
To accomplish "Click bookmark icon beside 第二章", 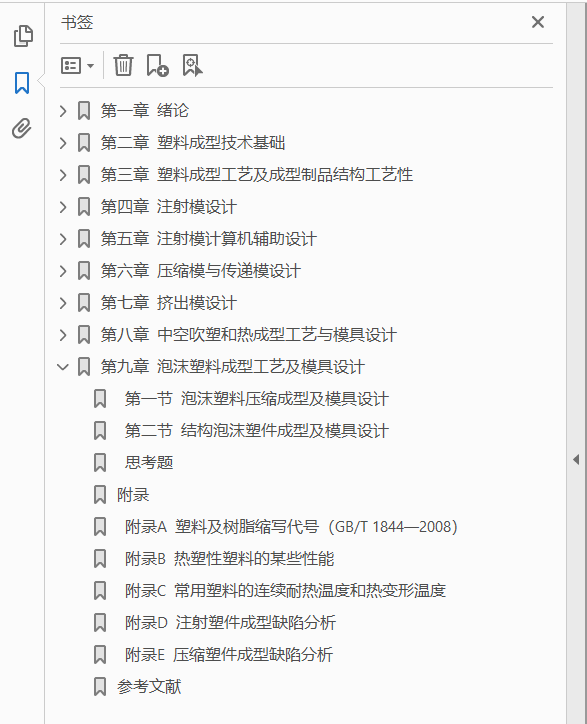I will pyautogui.click(x=84, y=143).
